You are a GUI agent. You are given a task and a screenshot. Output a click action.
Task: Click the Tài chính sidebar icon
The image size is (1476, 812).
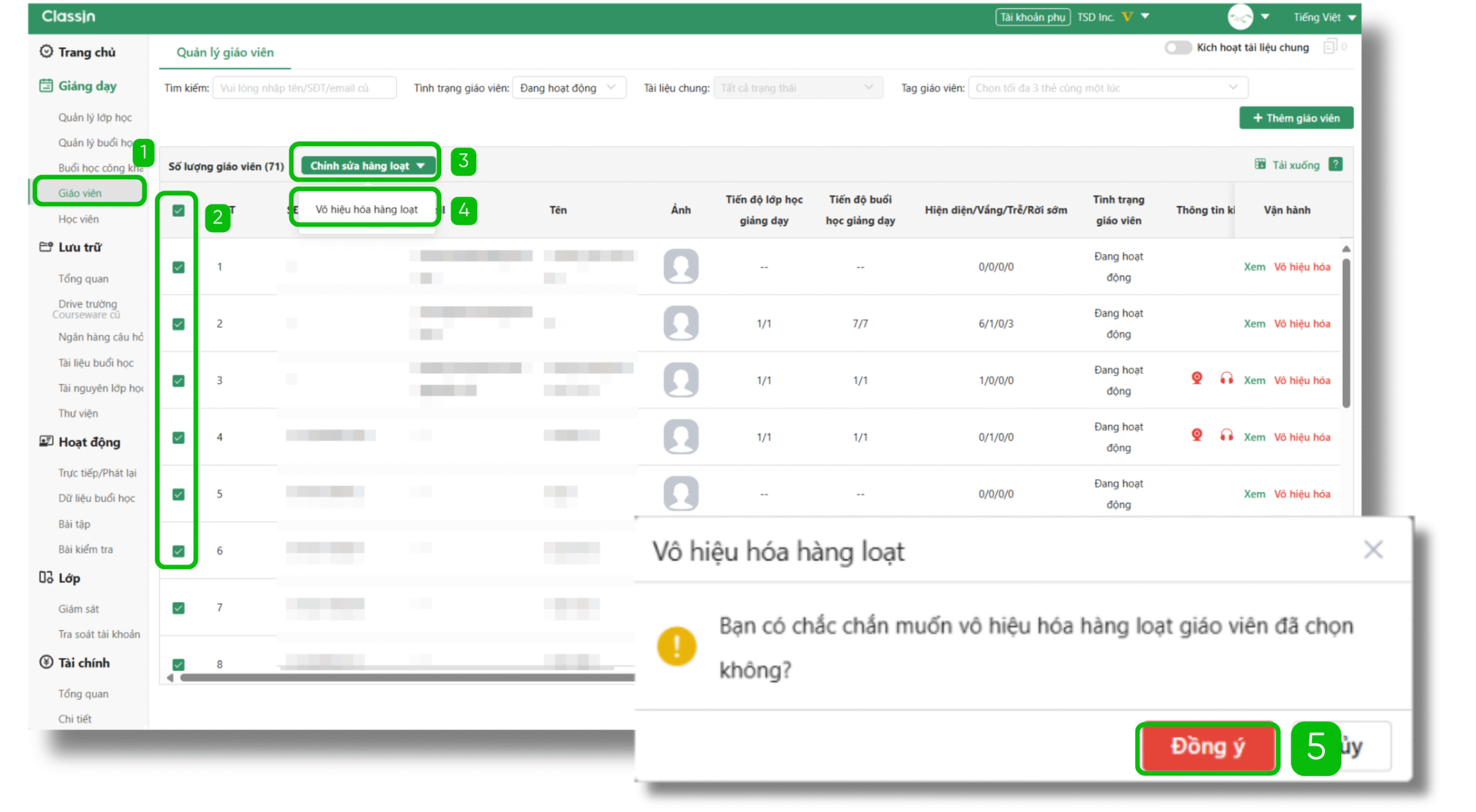[47, 663]
